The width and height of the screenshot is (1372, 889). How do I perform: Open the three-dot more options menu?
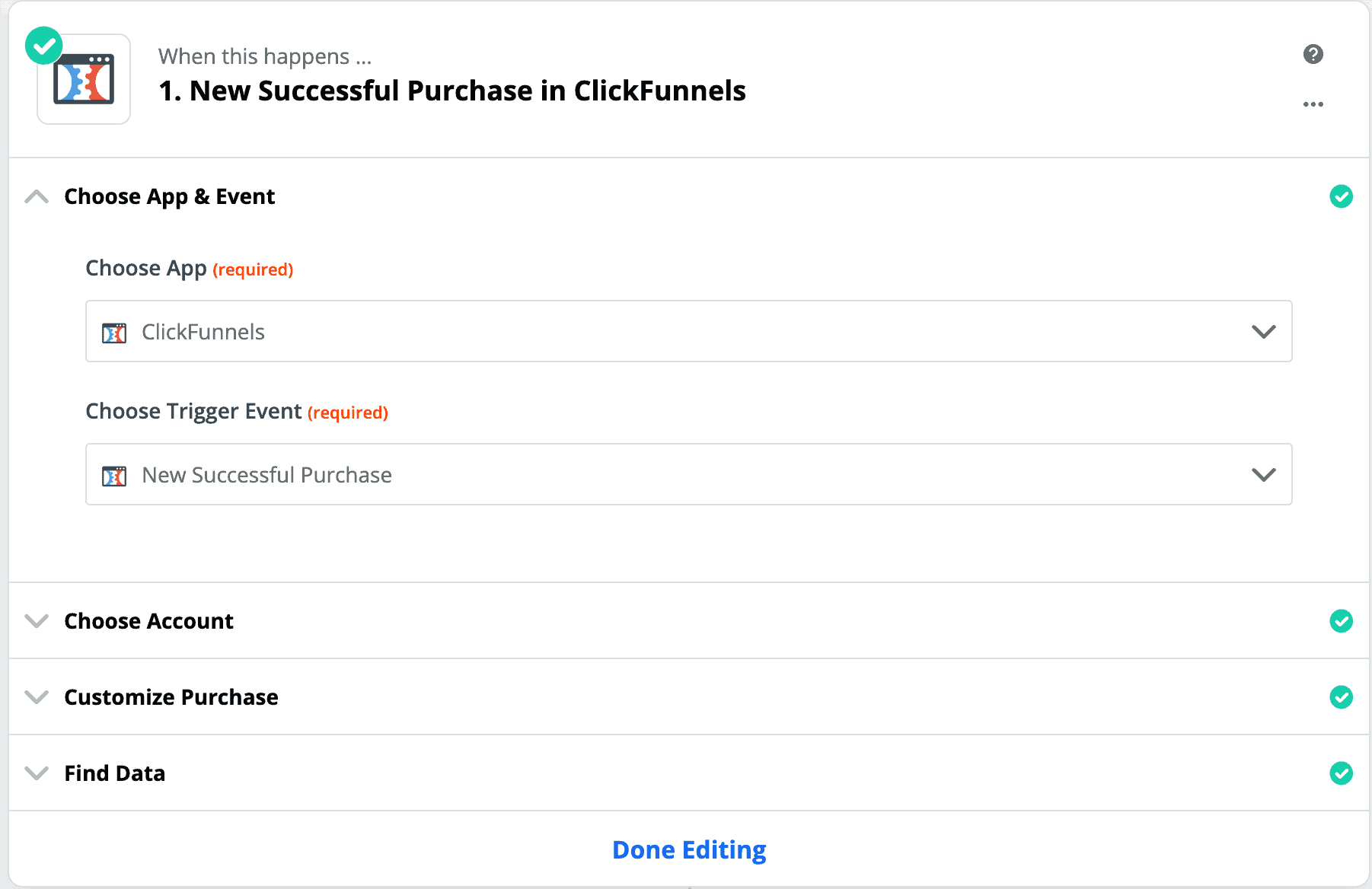1313,104
